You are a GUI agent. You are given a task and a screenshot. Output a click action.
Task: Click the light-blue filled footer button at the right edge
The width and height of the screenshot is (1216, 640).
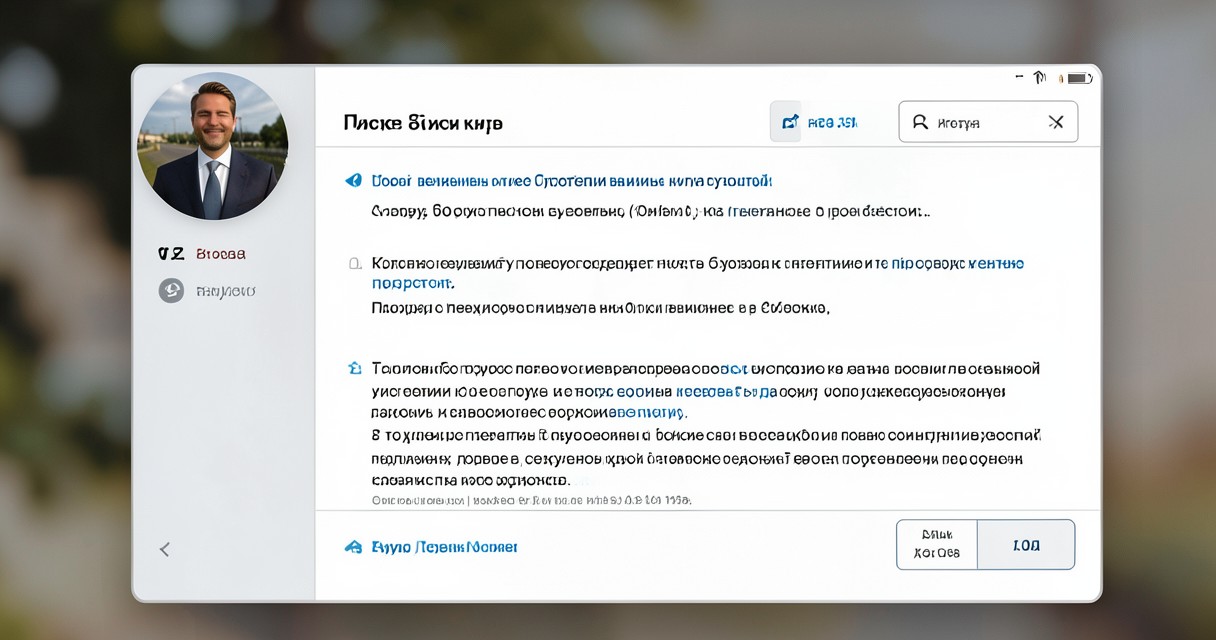(1026, 545)
